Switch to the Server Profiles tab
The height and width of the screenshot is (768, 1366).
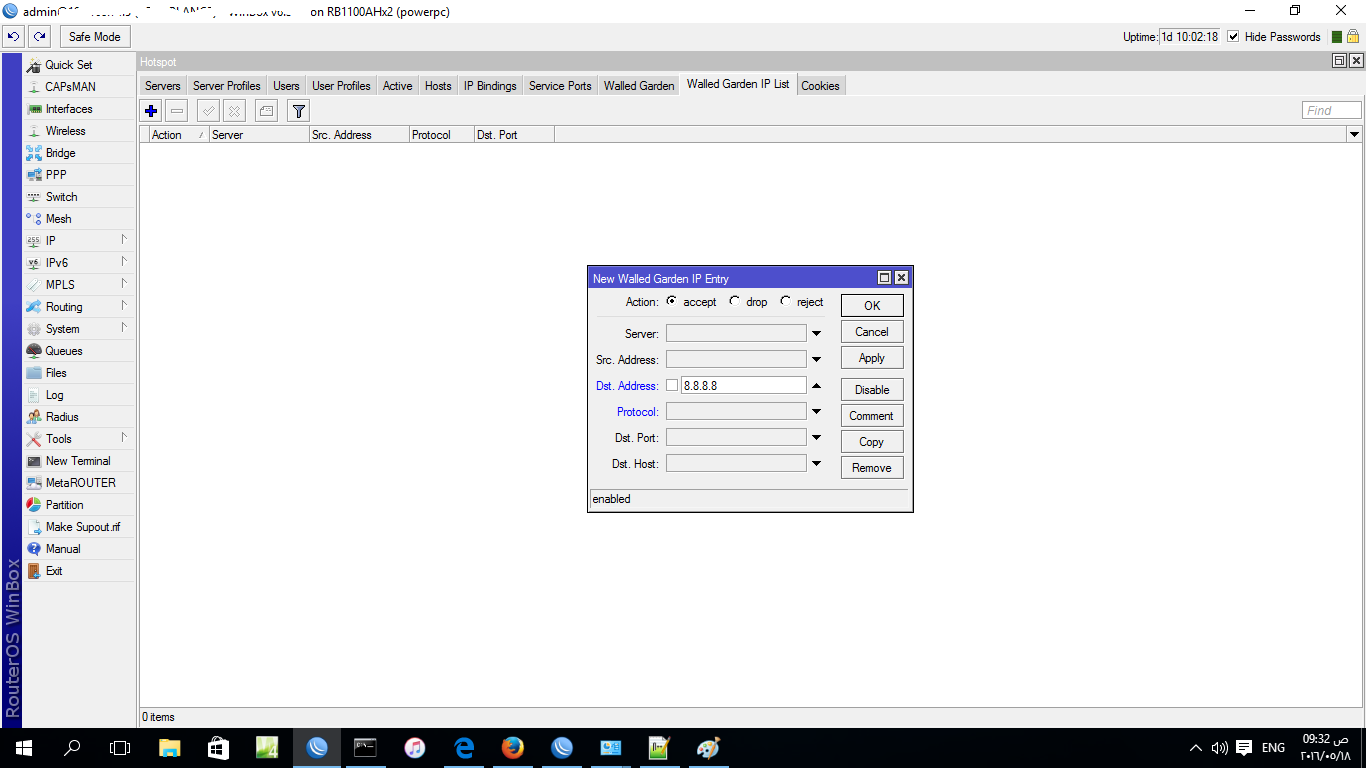coord(227,86)
